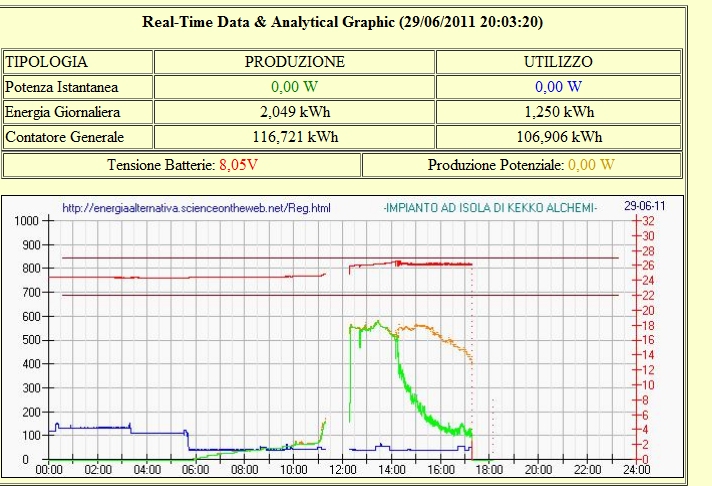Click the 12:00 label on time axis
Image resolution: width=712 pixels, height=486 pixels.
coord(342,469)
